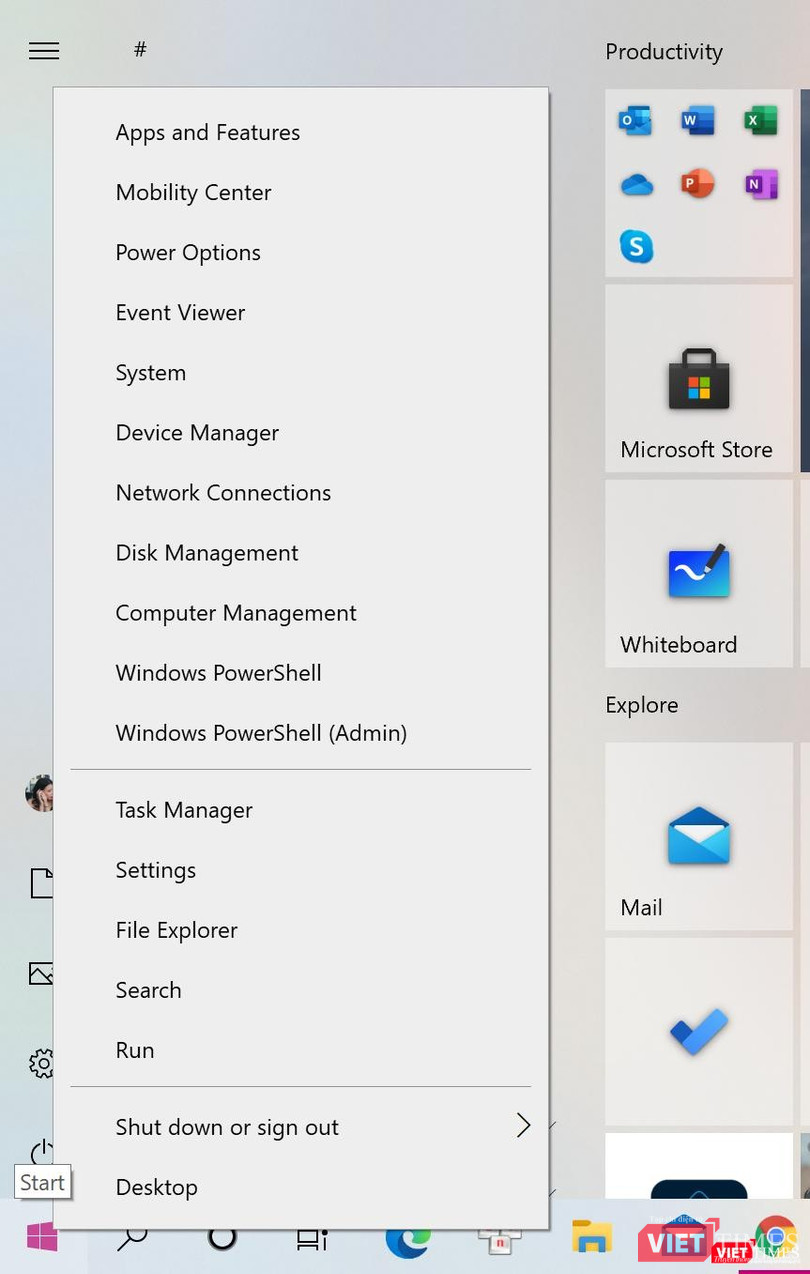Open PowerPoint from the Productivity tiles
The image size is (810, 1274).
click(x=698, y=185)
